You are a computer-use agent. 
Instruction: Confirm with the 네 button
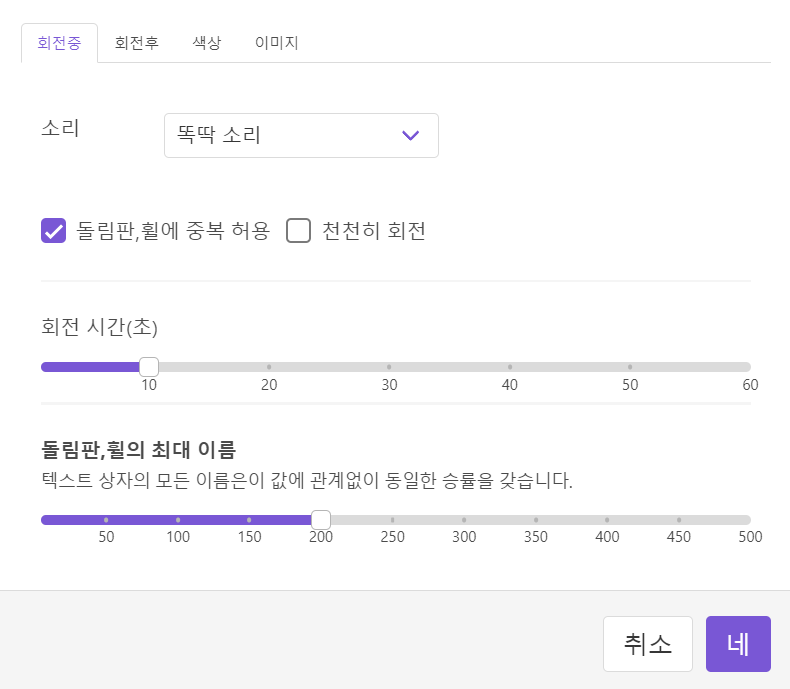[x=738, y=644]
